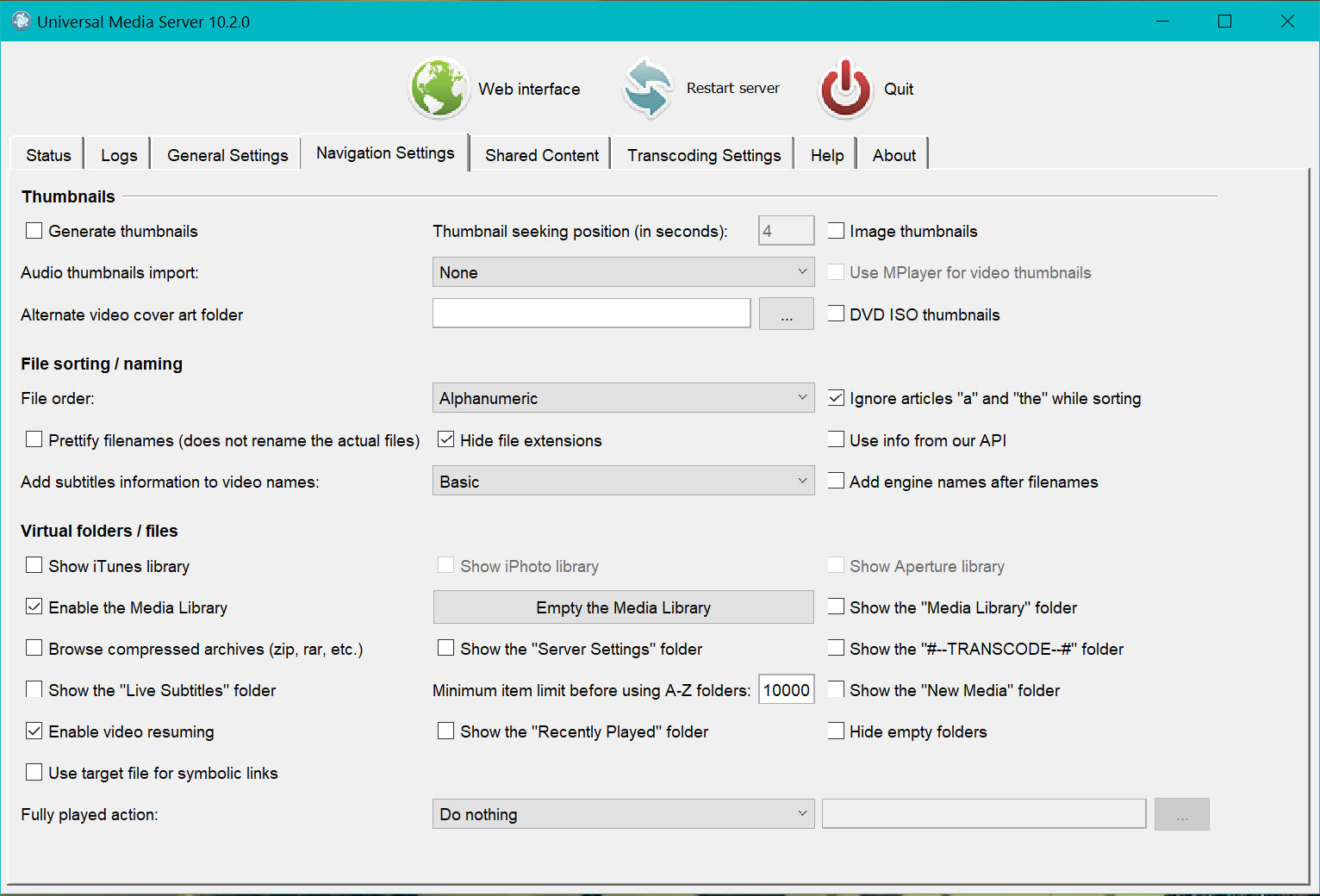Click the Restart server arrows icon
The image size is (1320, 896).
coord(648,88)
